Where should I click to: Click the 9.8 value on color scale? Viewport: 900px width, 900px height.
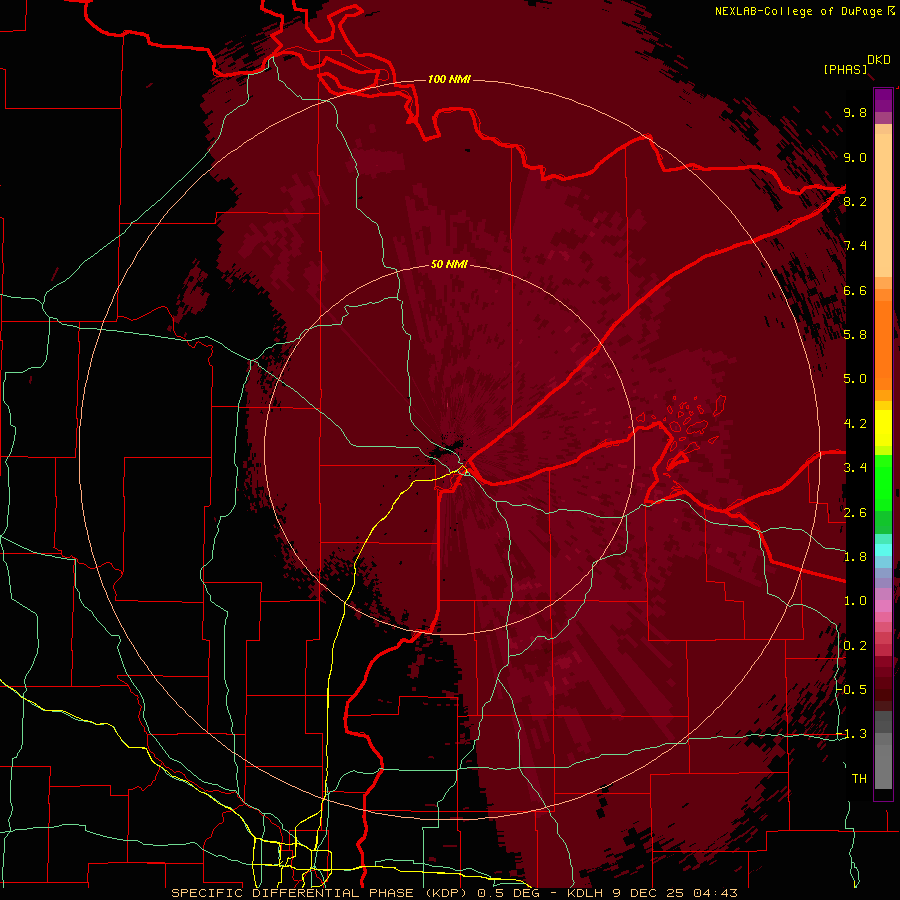pyautogui.click(x=855, y=112)
